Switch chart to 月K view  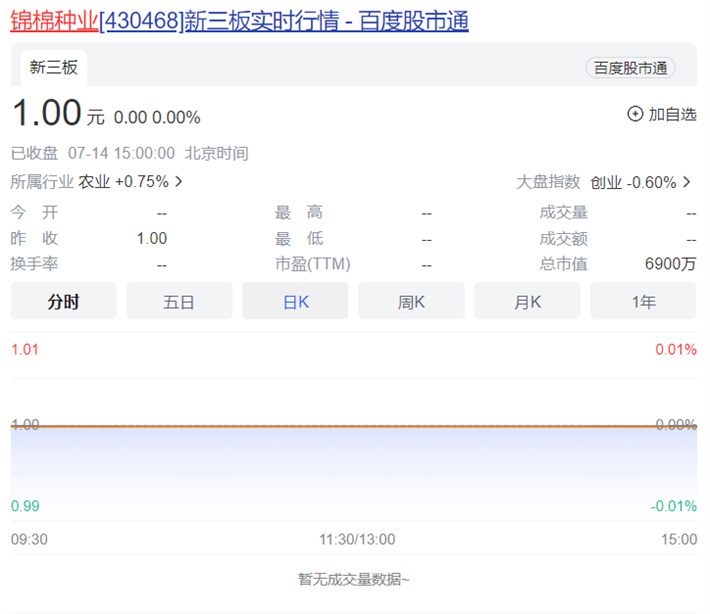tap(527, 301)
